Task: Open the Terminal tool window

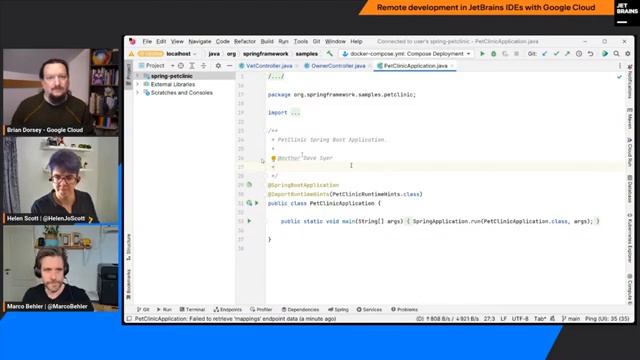Action: (192, 310)
